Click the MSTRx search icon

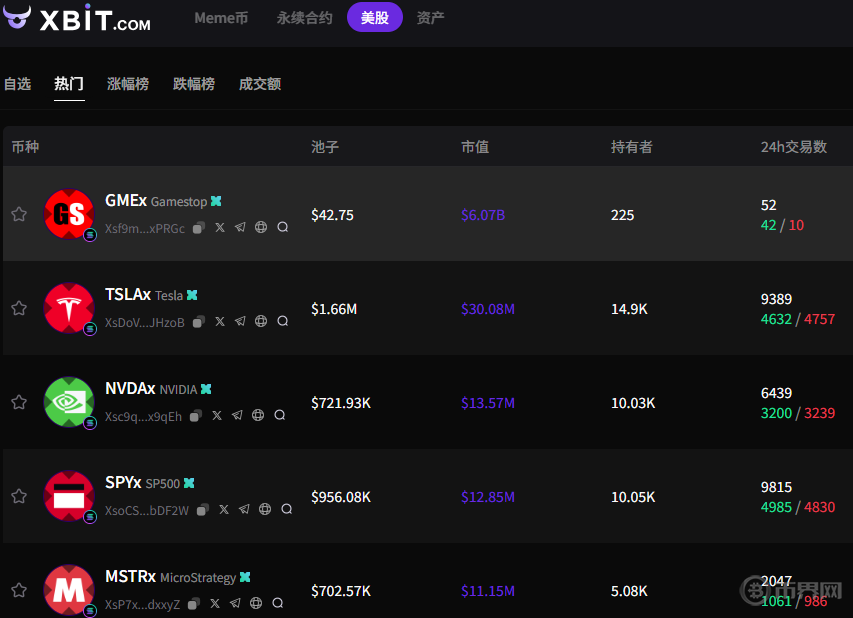(x=279, y=604)
